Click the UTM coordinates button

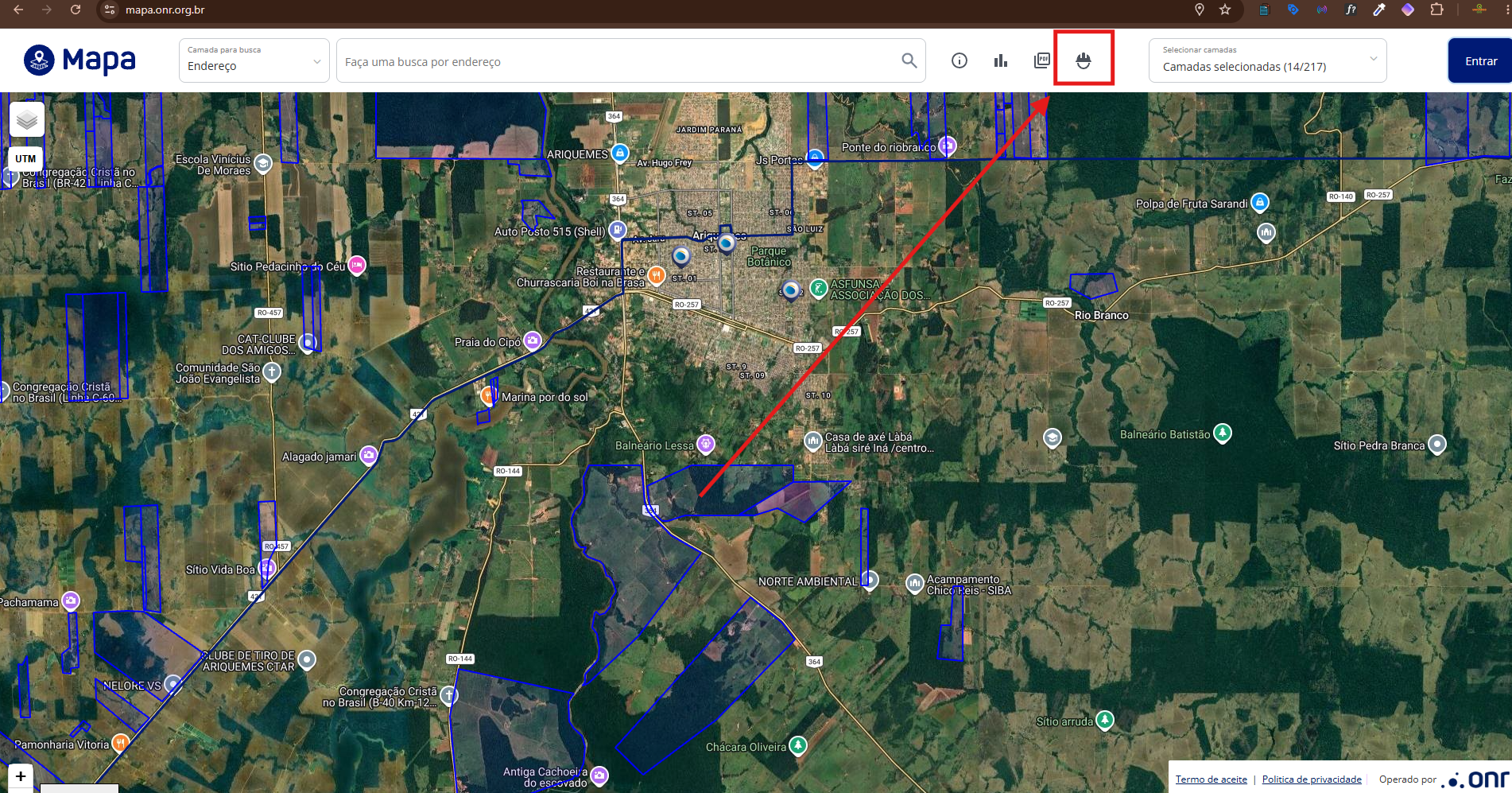coord(25,158)
